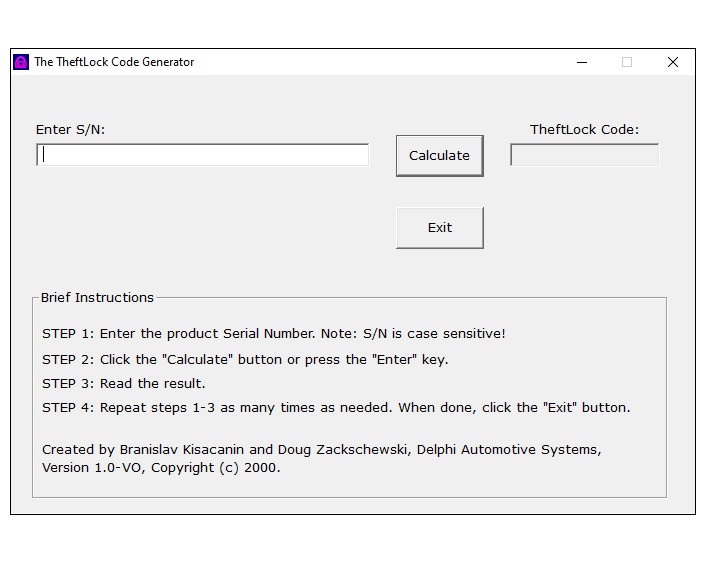Select the TheftLock Code output field
Image resolution: width=707 pixels, height=580 pixels.
tap(584, 155)
